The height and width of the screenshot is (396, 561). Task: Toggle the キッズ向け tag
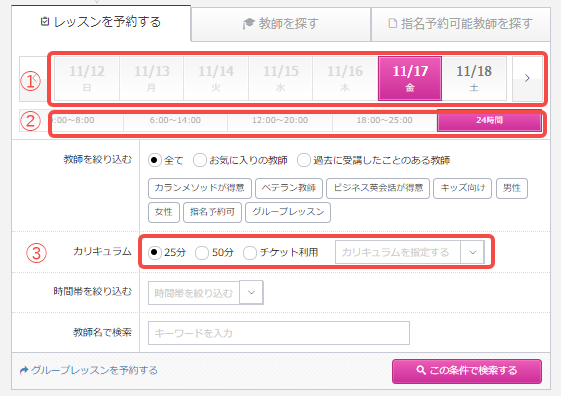pyautogui.click(x=462, y=188)
